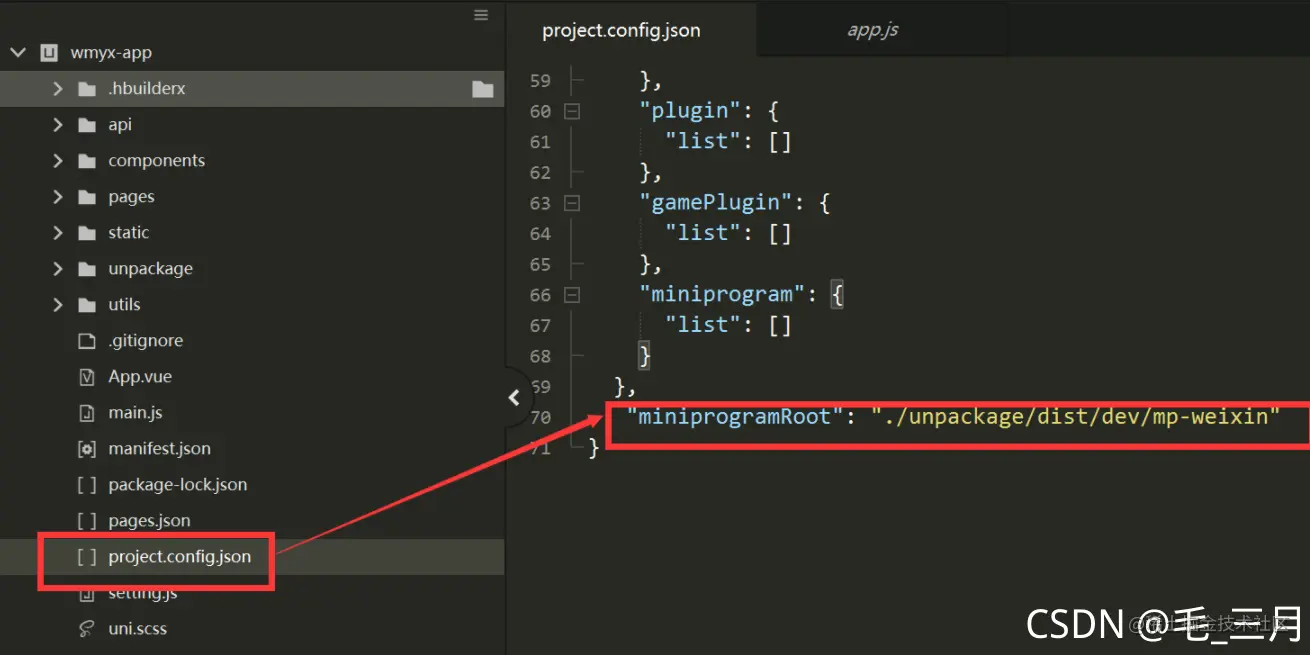Fold the "plugin" block at line 60

click(571, 112)
